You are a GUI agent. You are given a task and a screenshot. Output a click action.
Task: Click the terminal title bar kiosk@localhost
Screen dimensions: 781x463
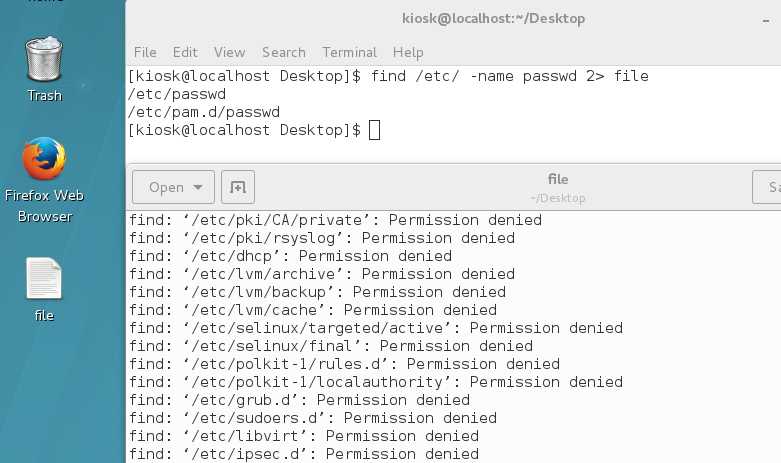point(493,18)
